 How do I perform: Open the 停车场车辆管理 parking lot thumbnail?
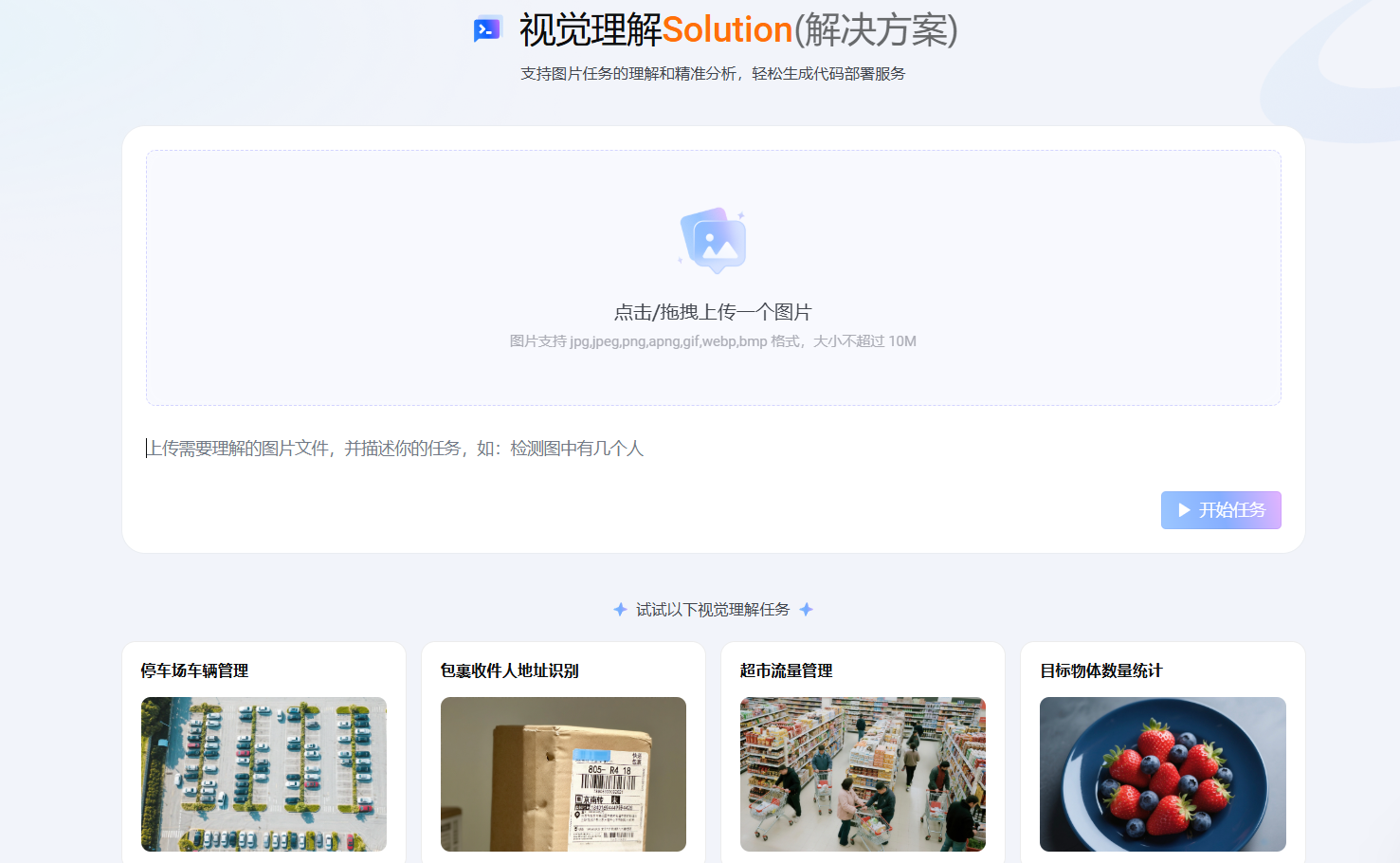[x=264, y=774]
